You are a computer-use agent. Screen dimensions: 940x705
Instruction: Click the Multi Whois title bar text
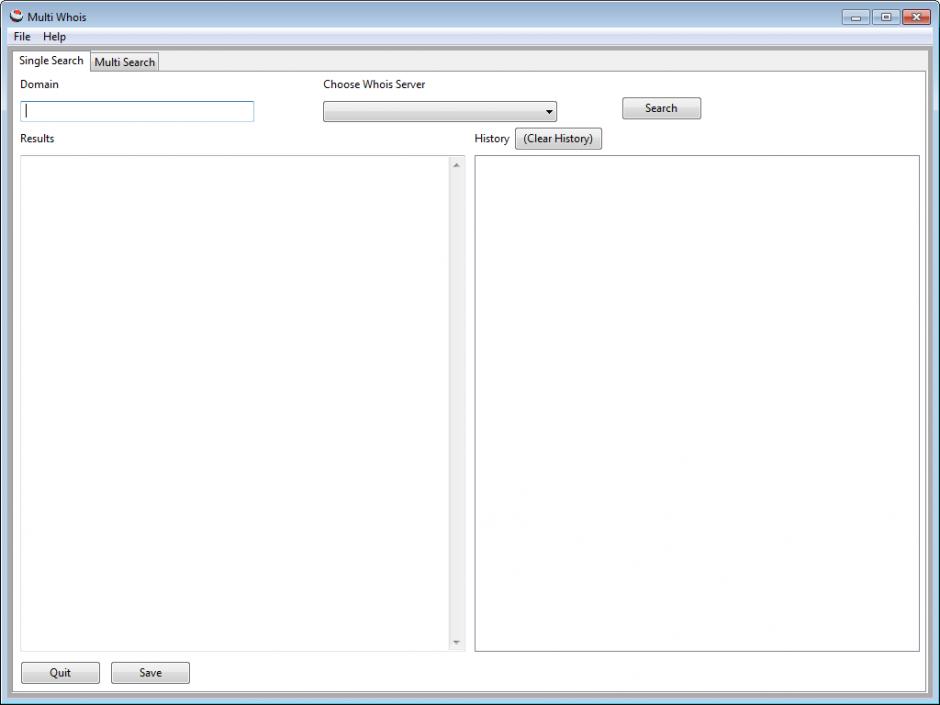pos(57,17)
